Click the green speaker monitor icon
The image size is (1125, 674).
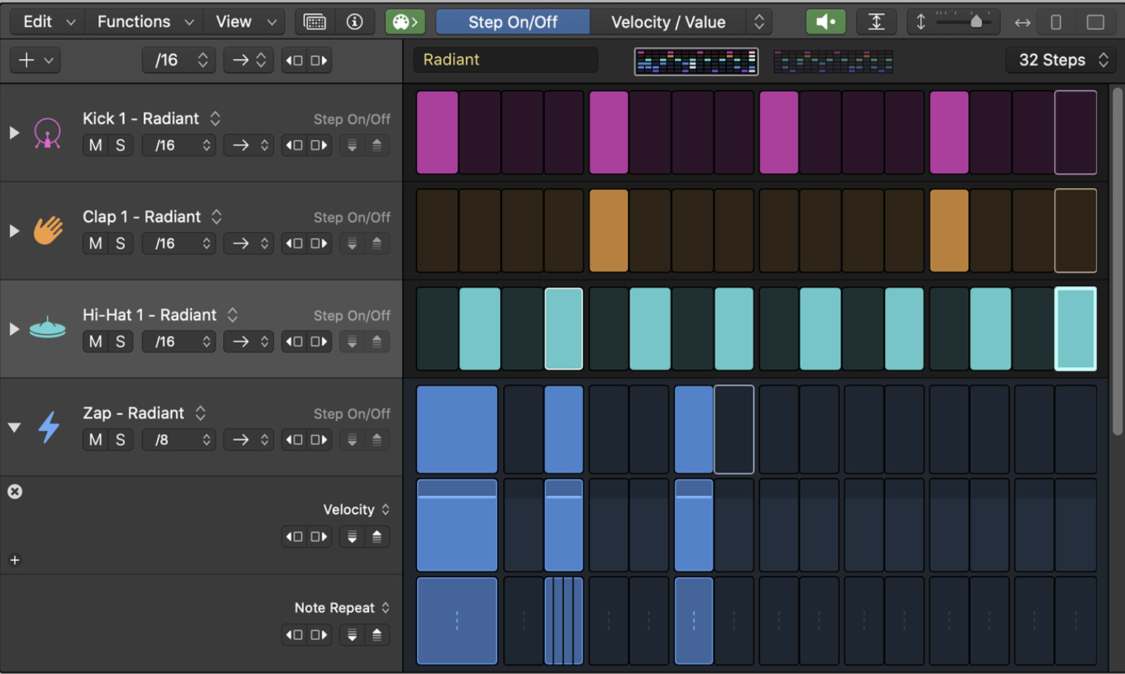[825, 21]
